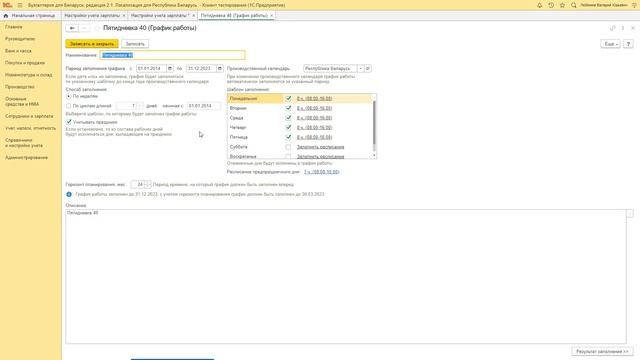Open the Номенклатура и склад section
The image size is (640, 360).
click(x=29, y=75)
